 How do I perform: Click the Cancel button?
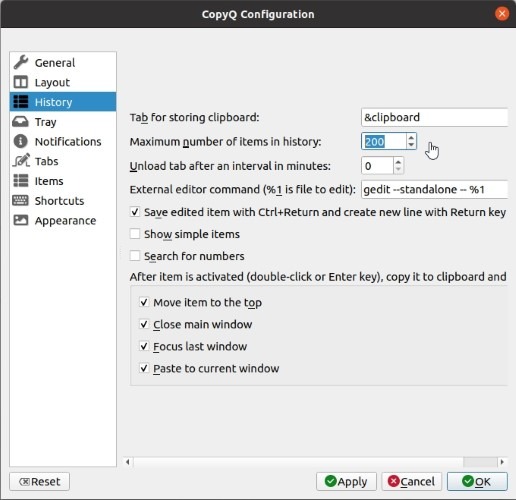[x=411, y=481]
